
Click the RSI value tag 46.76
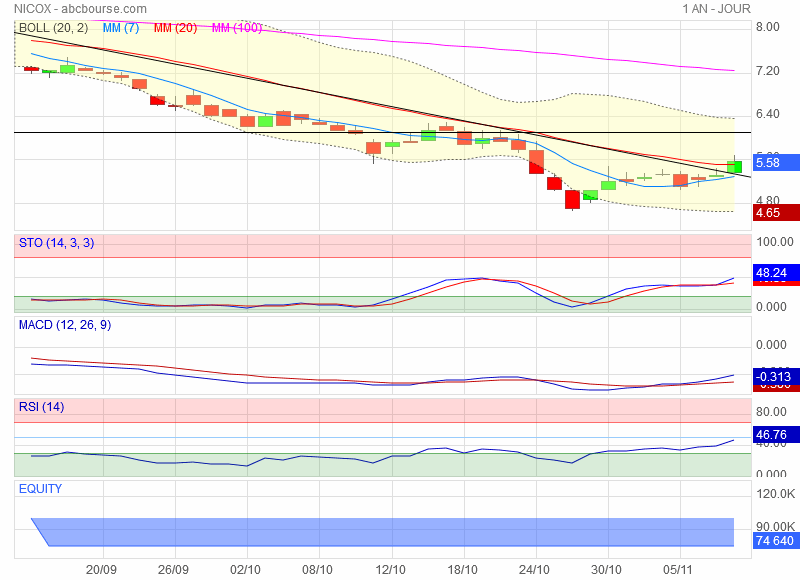point(776,435)
